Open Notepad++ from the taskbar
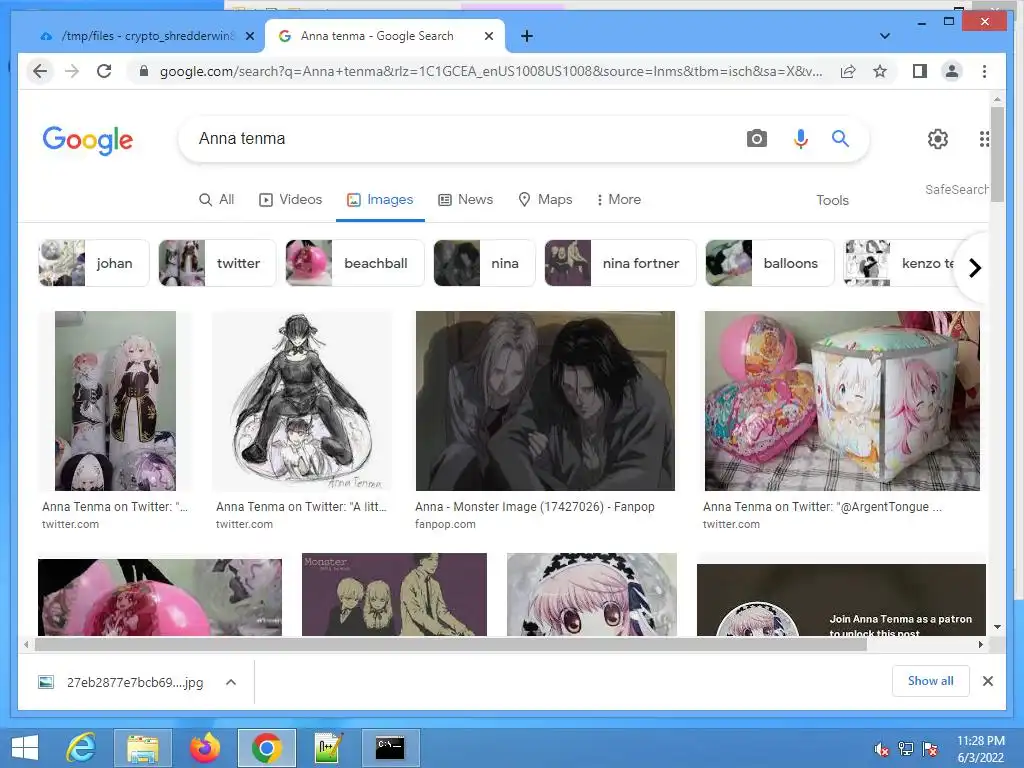This screenshot has height=768, width=1024. [x=328, y=748]
